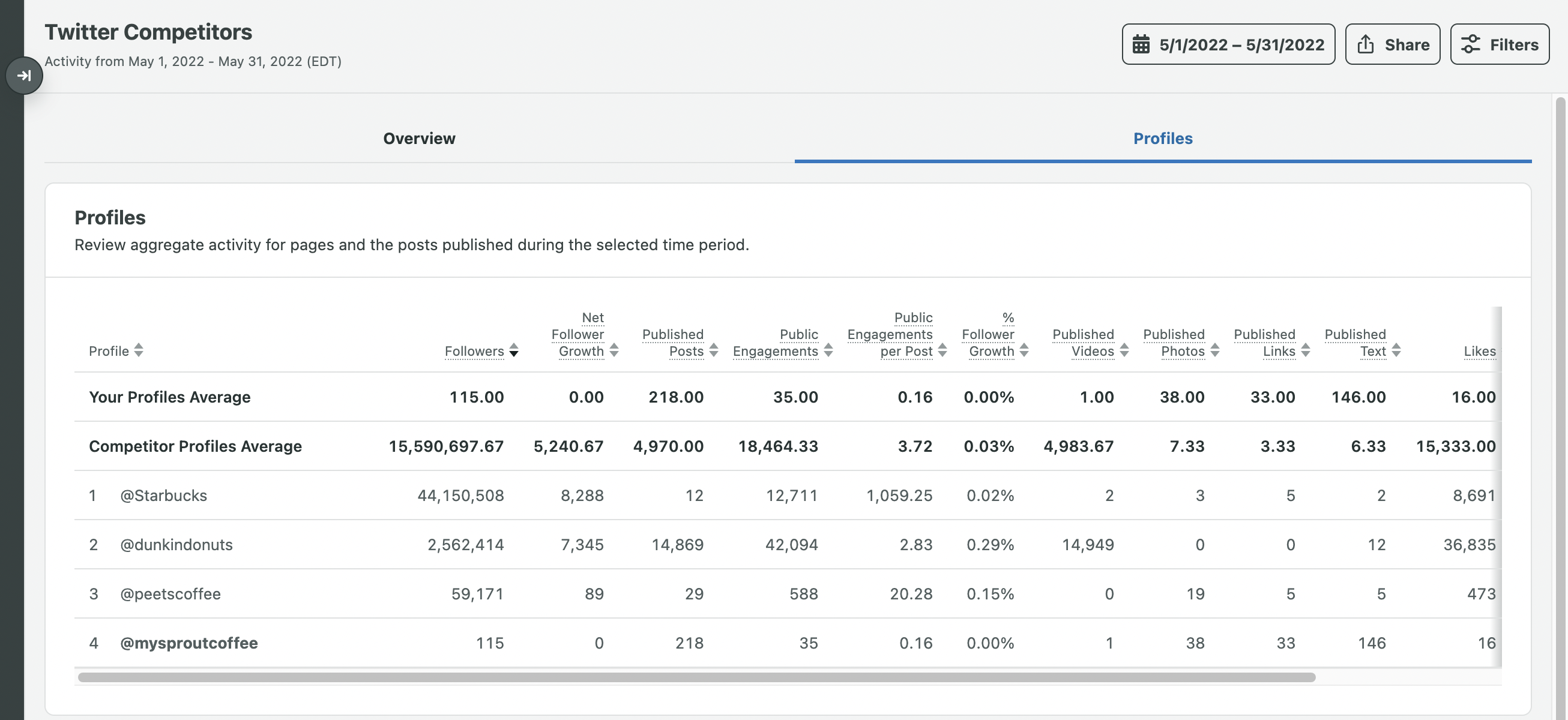
Task: Toggle sorting on Public Engagements column
Action: pyautogui.click(x=828, y=351)
